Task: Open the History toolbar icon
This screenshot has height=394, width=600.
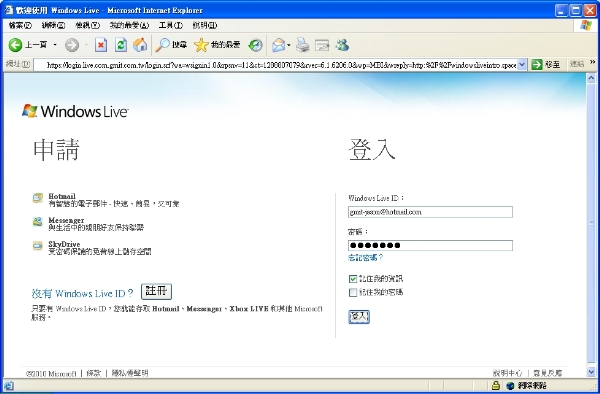Action: coord(255,45)
